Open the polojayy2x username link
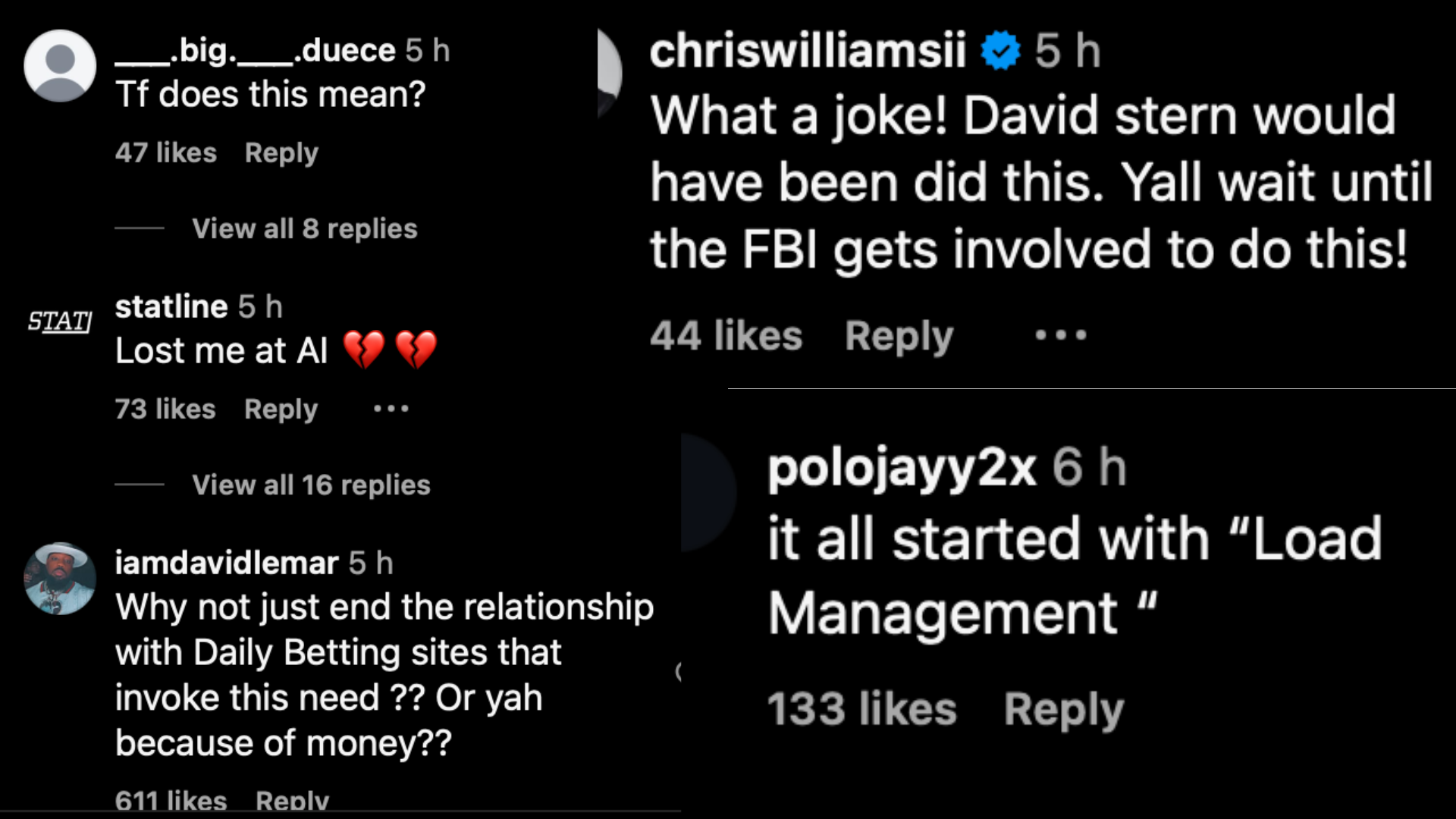The width and height of the screenshot is (1456, 819). click(x=901, y=468)
